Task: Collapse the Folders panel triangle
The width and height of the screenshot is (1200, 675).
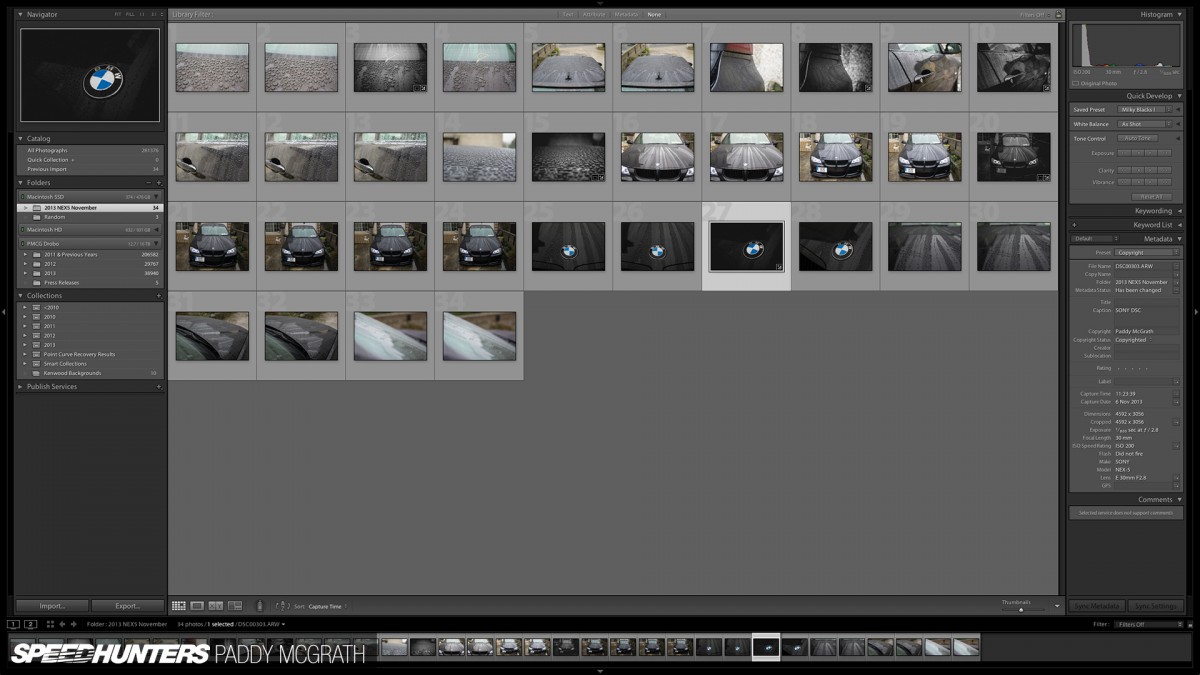Action: 21,183
